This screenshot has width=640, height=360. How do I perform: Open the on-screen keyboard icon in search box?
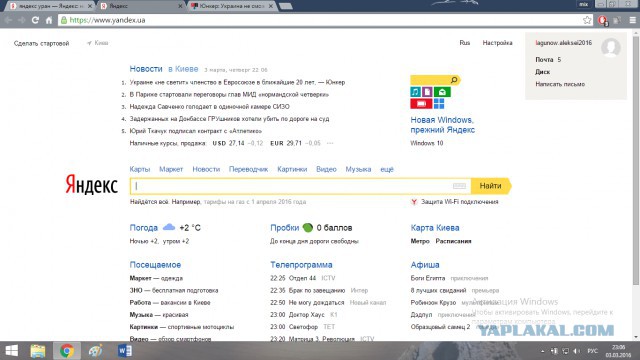tap(459, 186)
